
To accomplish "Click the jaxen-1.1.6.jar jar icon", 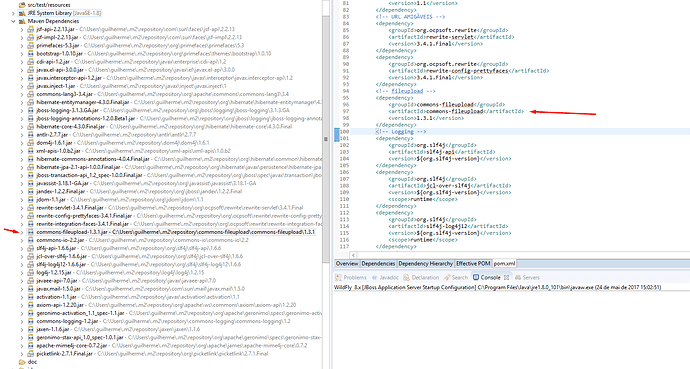I will (30, 329).
